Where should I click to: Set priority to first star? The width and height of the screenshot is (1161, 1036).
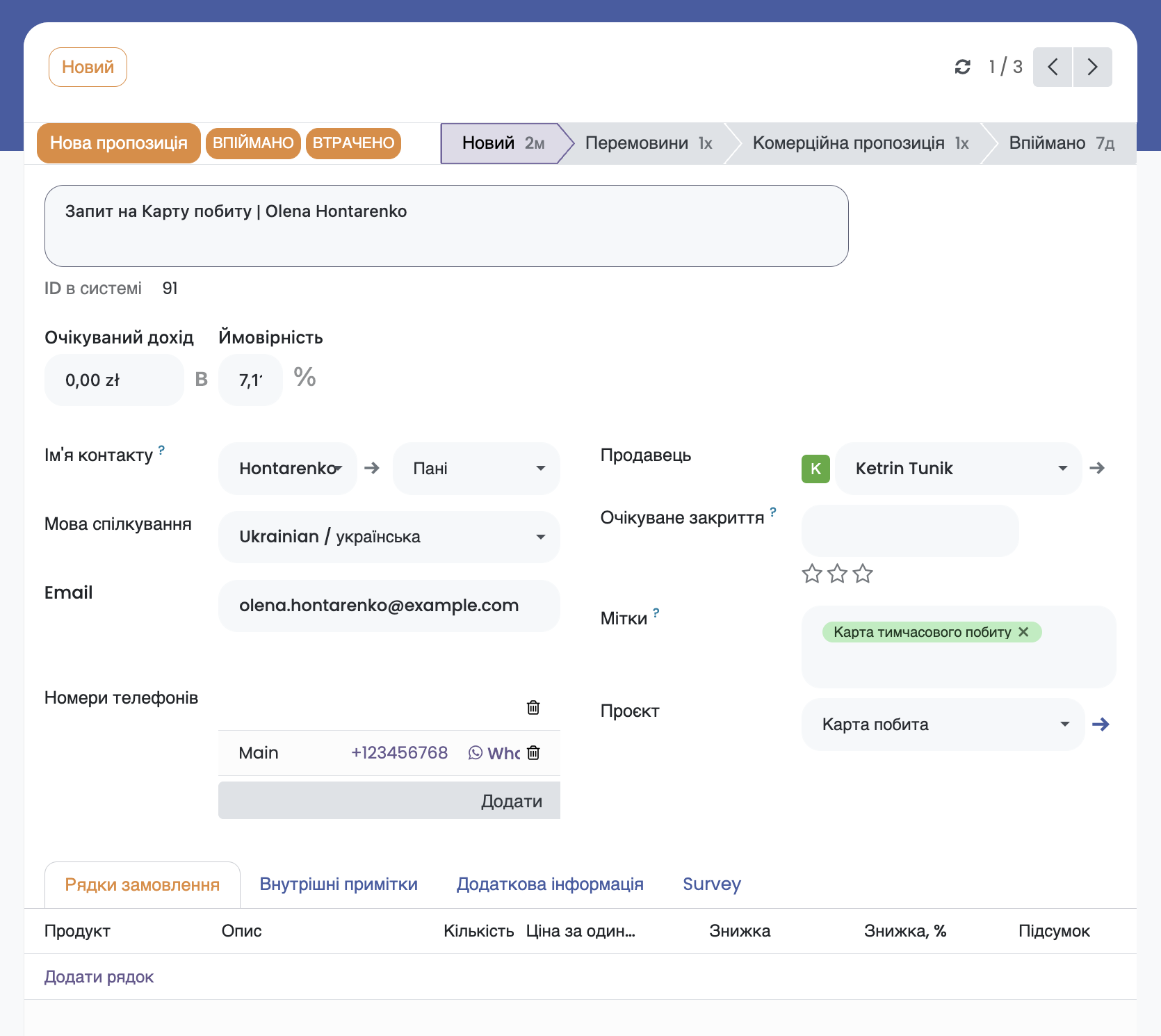click(812, 574)
